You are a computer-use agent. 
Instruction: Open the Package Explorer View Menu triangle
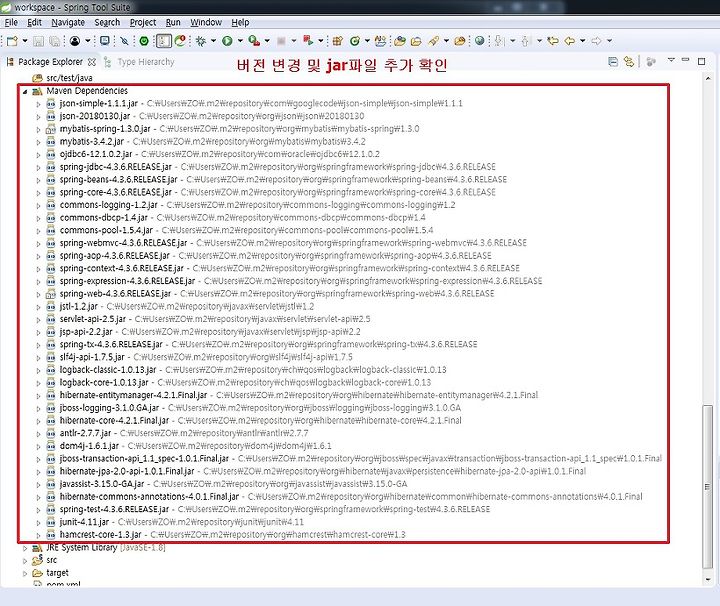(671, 60)
